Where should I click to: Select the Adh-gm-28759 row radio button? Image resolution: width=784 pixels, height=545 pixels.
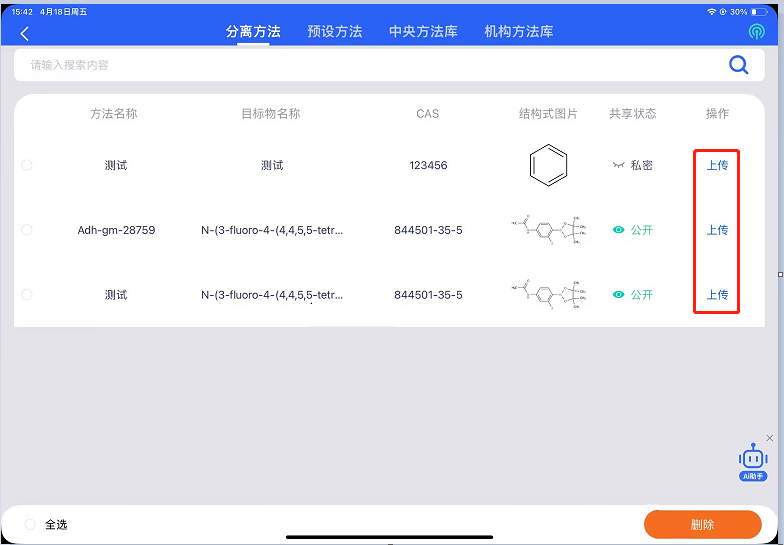27,230
